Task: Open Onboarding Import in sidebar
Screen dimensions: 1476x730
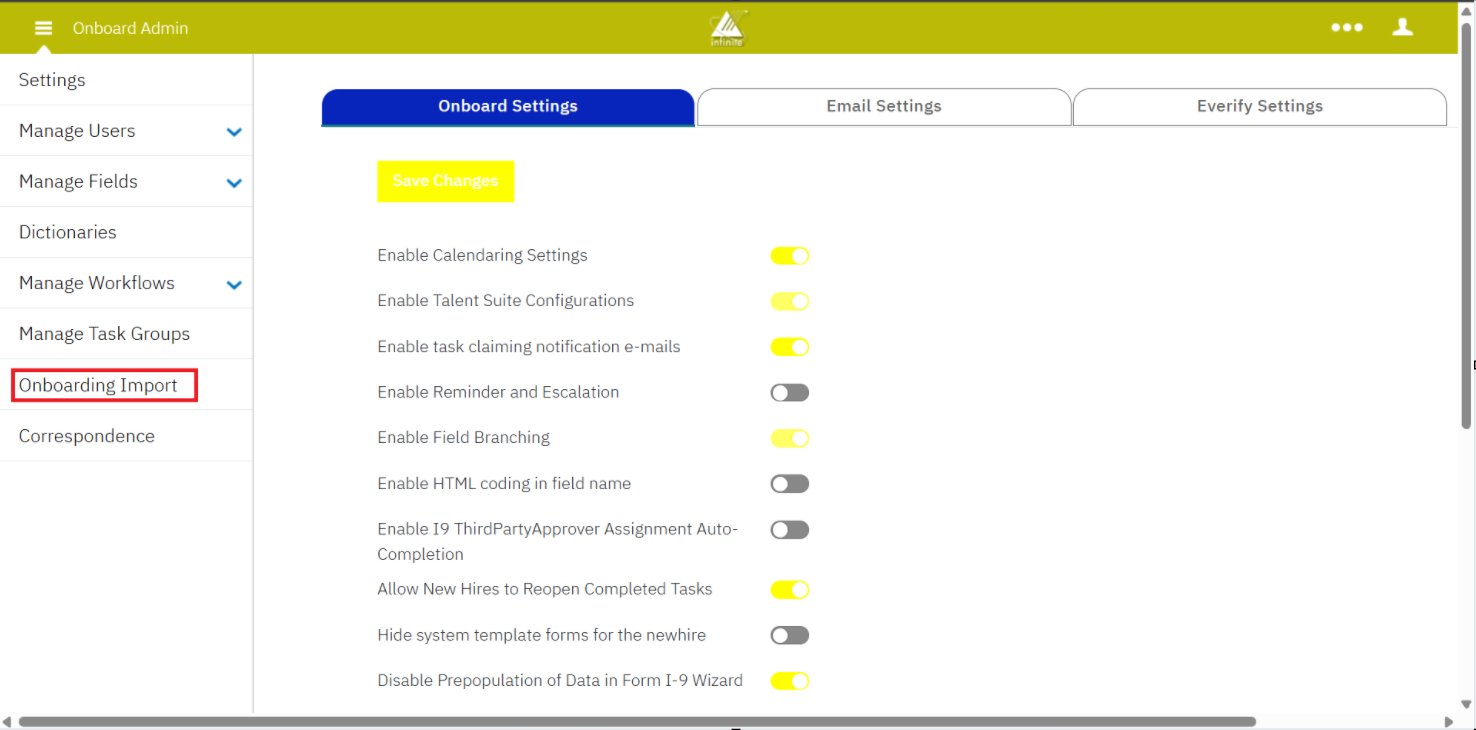Action: [98, 385]
